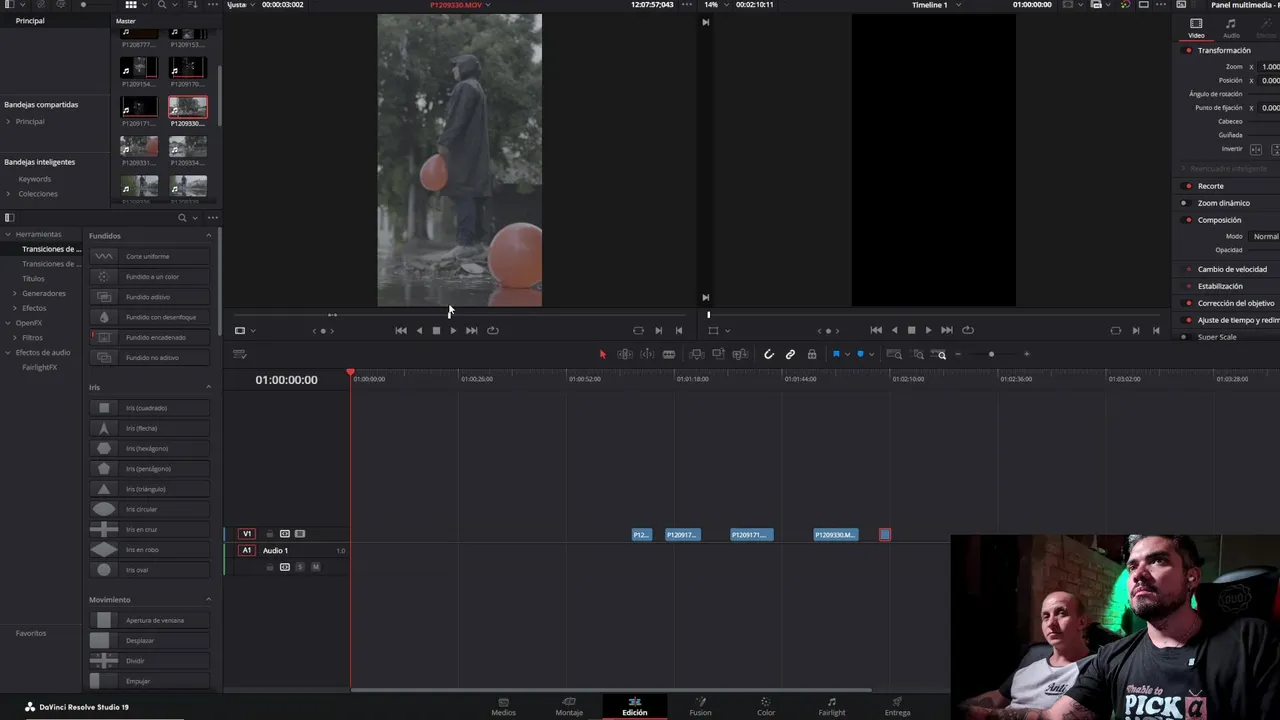The image size is (1280, 720).
Task: Click the horizontal flip Invertir icon
Action: 1256,150
